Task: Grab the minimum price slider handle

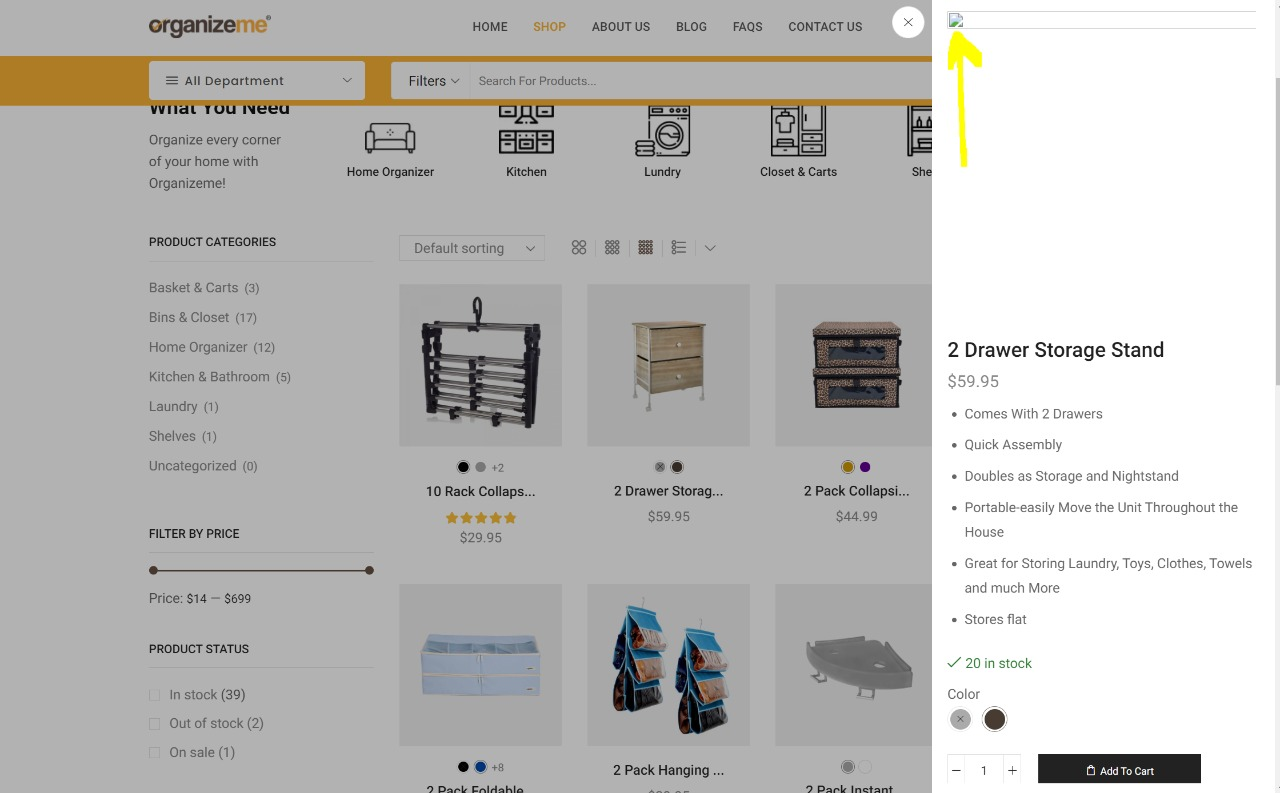Action: tap(153, 571)
